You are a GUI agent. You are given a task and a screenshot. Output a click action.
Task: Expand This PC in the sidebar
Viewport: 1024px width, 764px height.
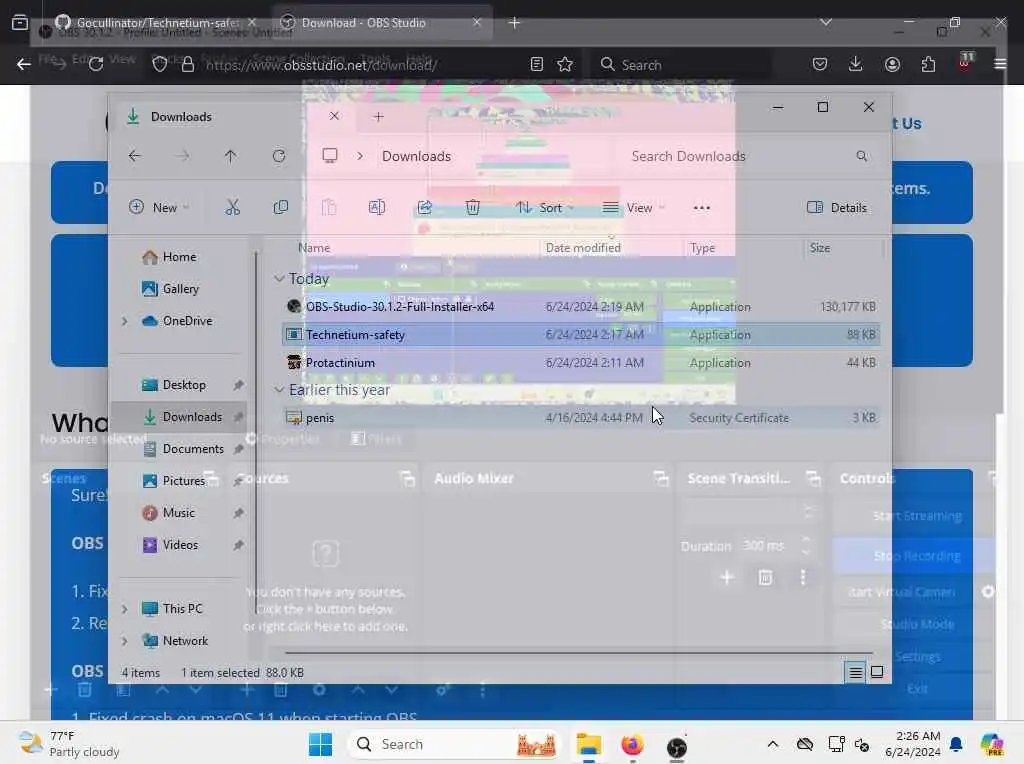[125, 609]
